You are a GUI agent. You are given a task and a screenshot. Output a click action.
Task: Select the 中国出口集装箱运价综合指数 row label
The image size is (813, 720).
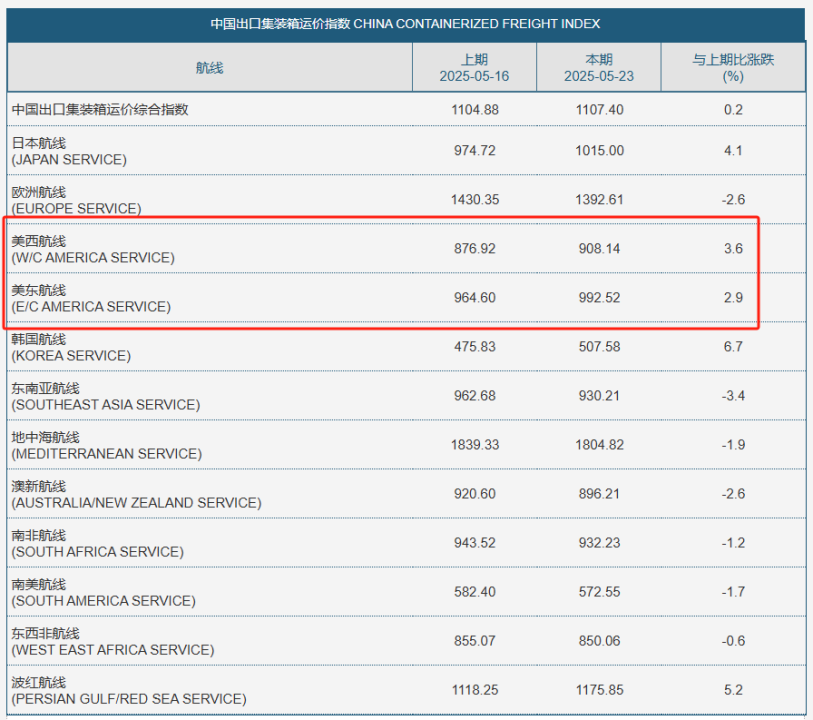point(100,109)
